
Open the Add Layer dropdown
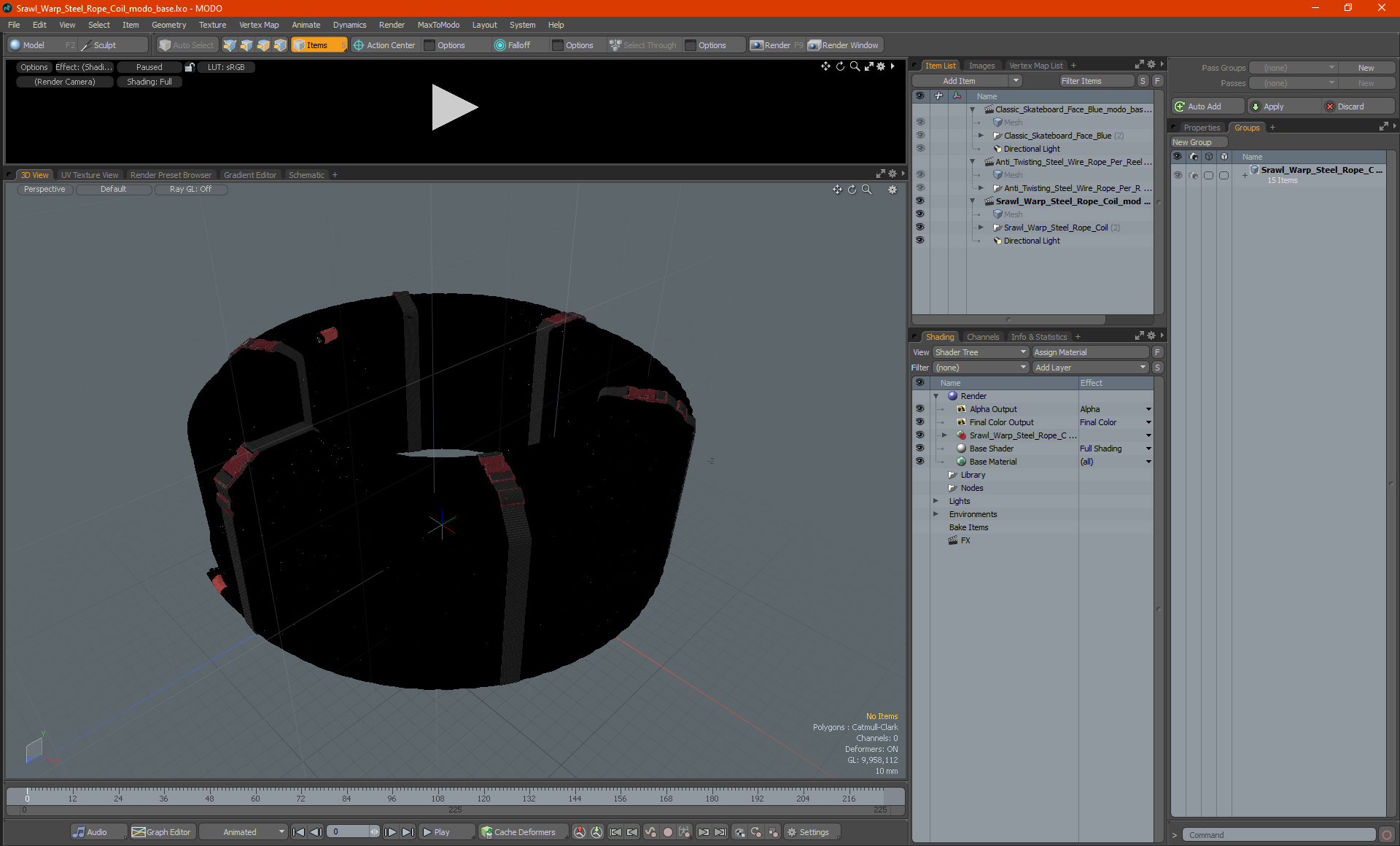tap(1090, 368)
